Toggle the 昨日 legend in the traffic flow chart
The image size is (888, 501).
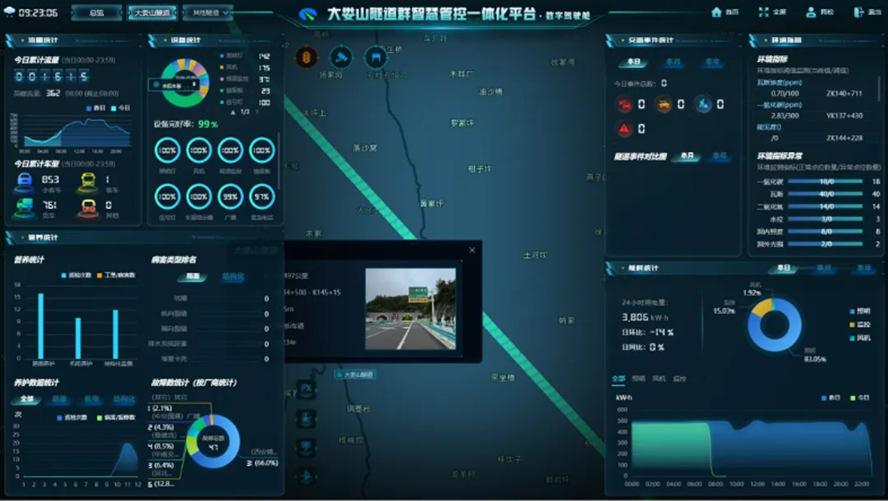(x=96, y=108)
